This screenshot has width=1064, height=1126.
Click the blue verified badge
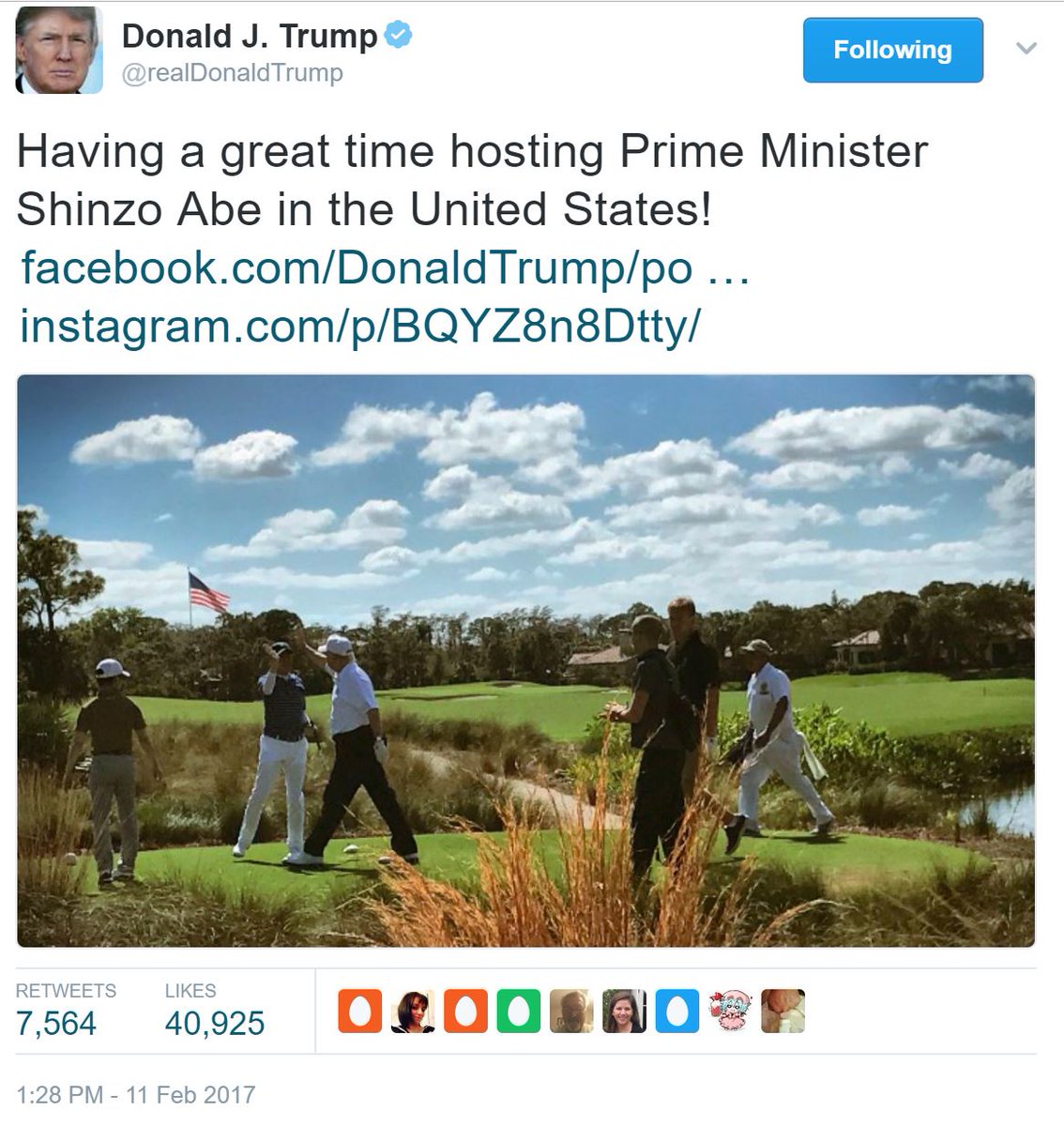tap(399, 37)
